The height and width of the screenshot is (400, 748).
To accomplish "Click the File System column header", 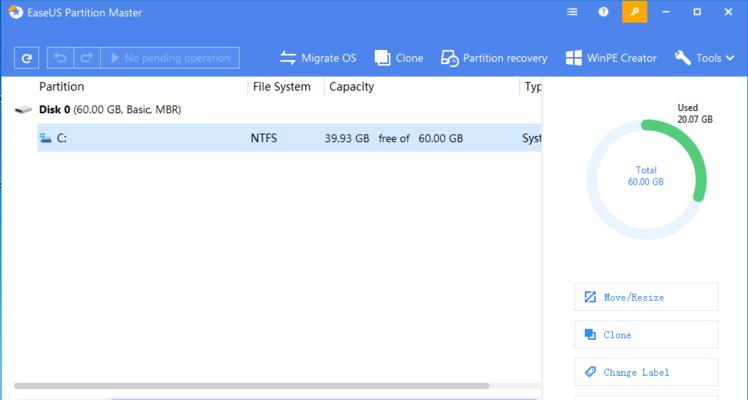I will coord(281,87).
